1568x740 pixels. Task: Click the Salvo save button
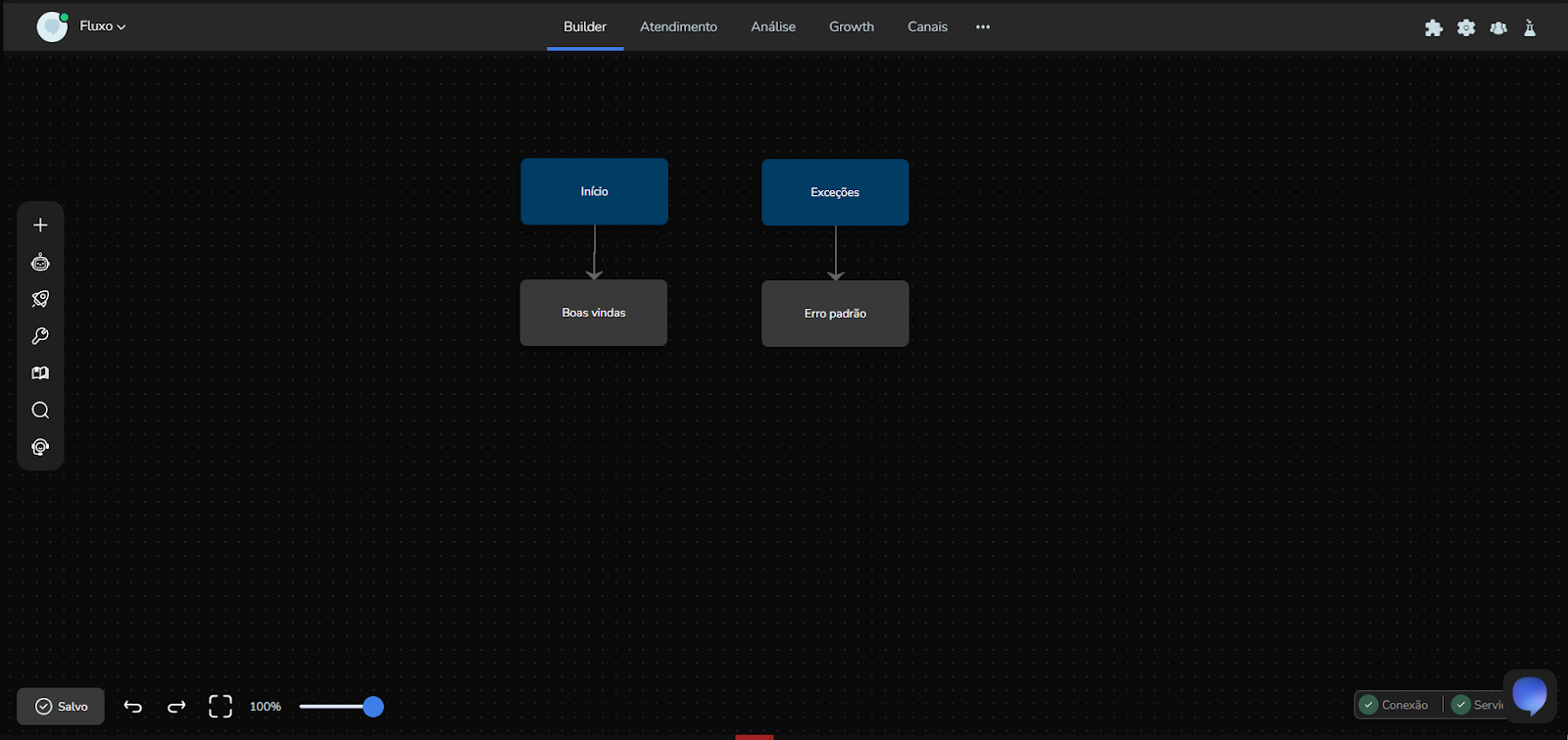pos(61,707)
